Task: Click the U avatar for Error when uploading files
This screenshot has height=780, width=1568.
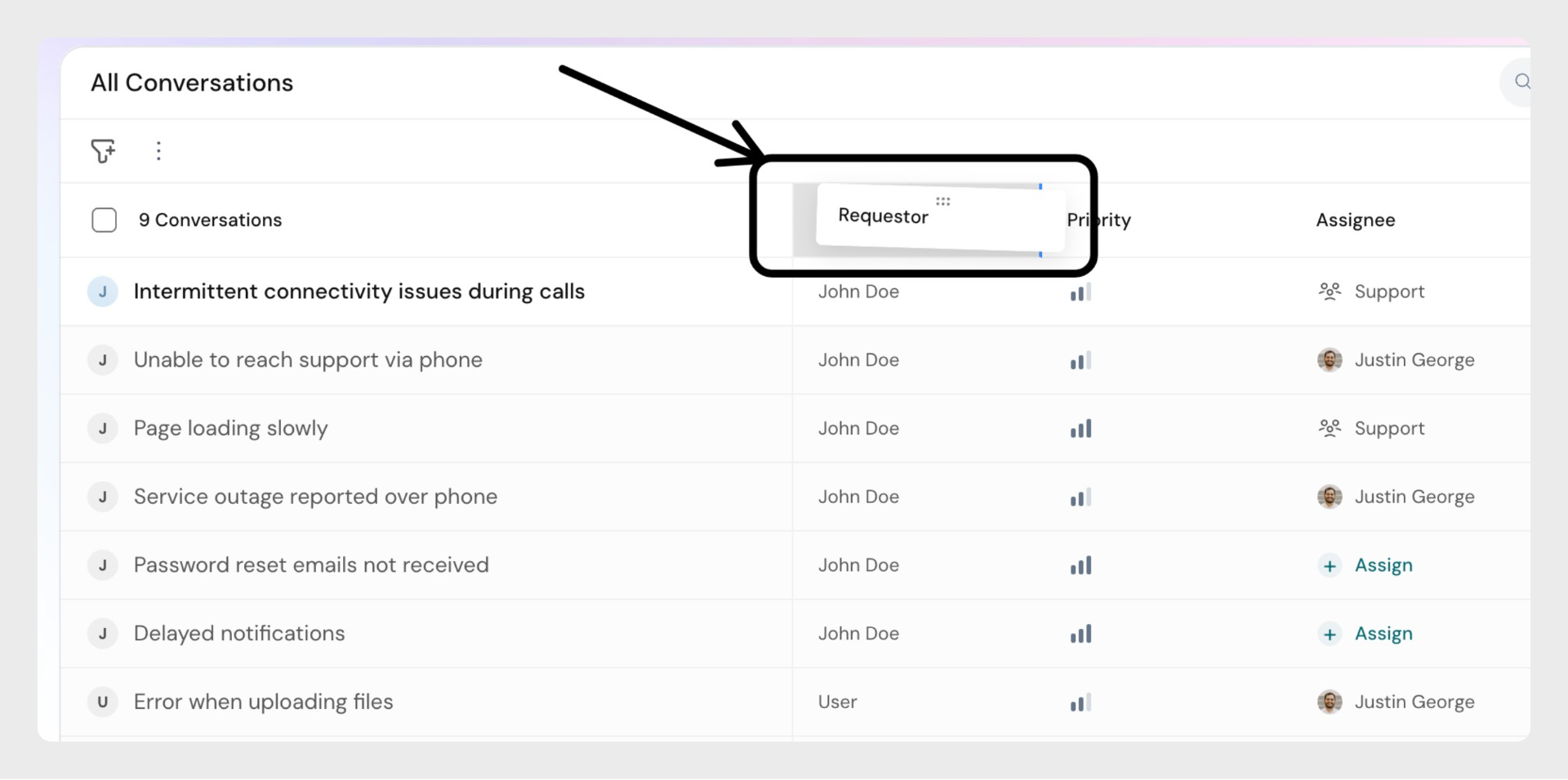Action: (x=103, y=702)
